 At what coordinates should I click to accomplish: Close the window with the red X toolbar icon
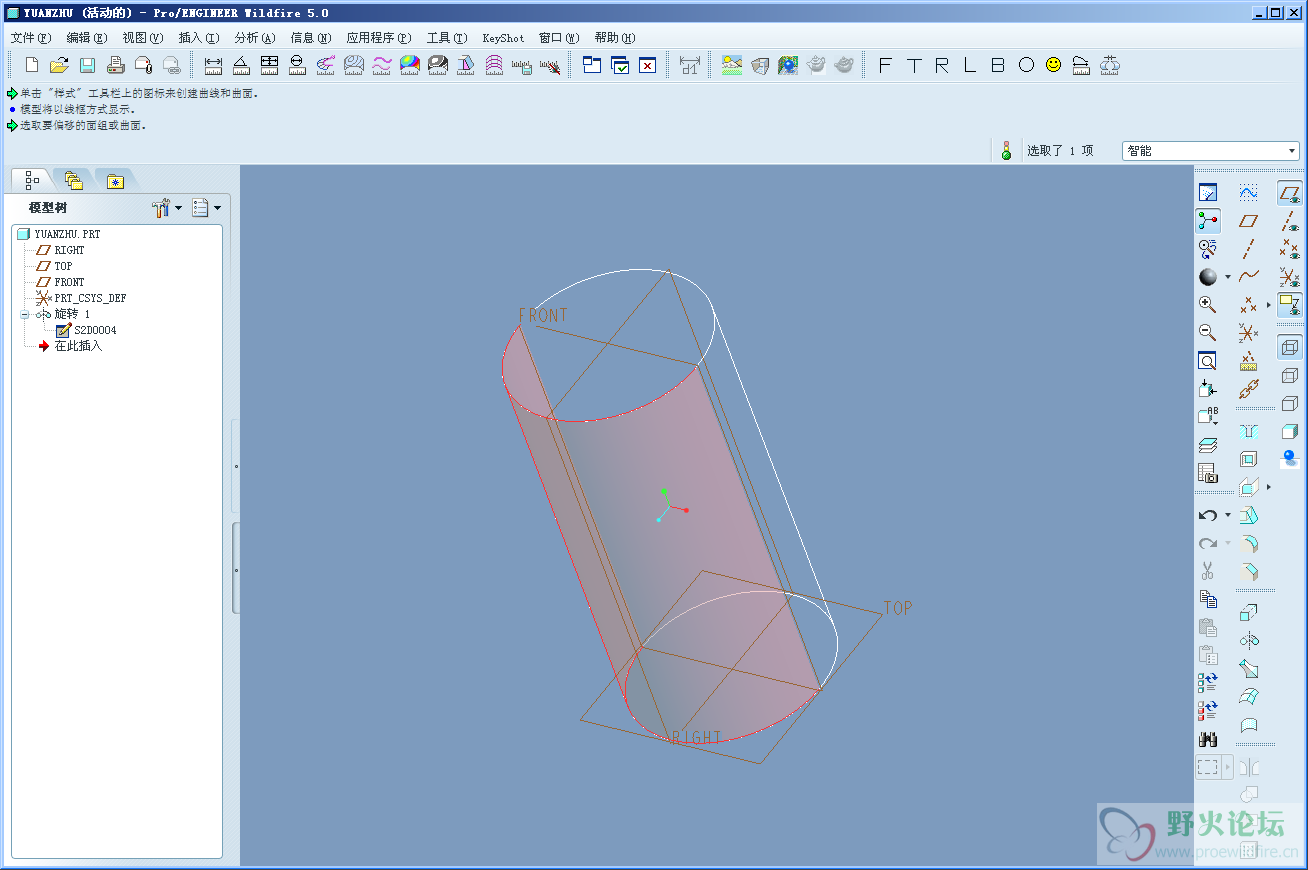647,65
